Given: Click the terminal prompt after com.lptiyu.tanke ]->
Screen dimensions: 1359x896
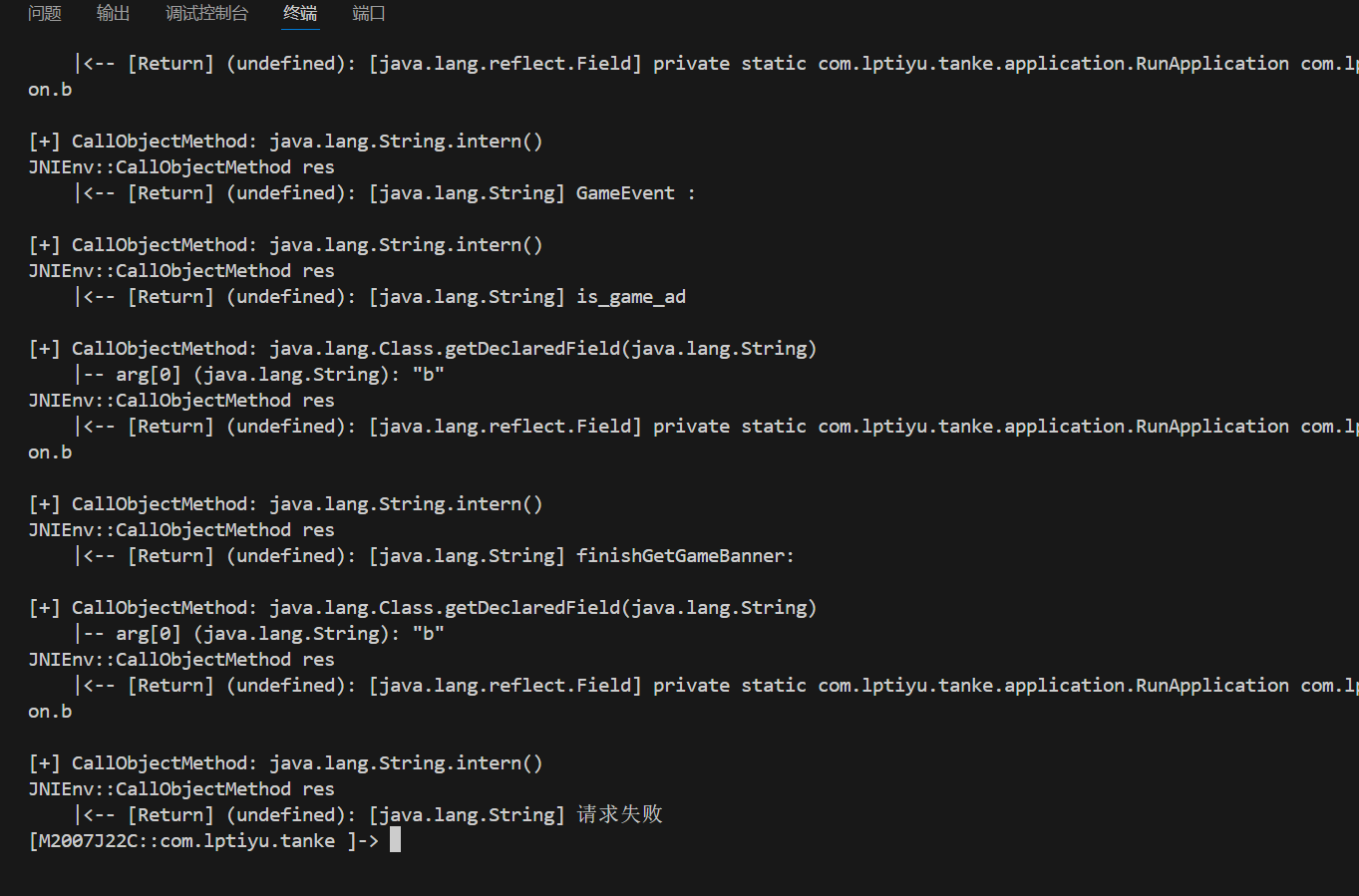Looking at the screenshot, I should tap(395, 840).
